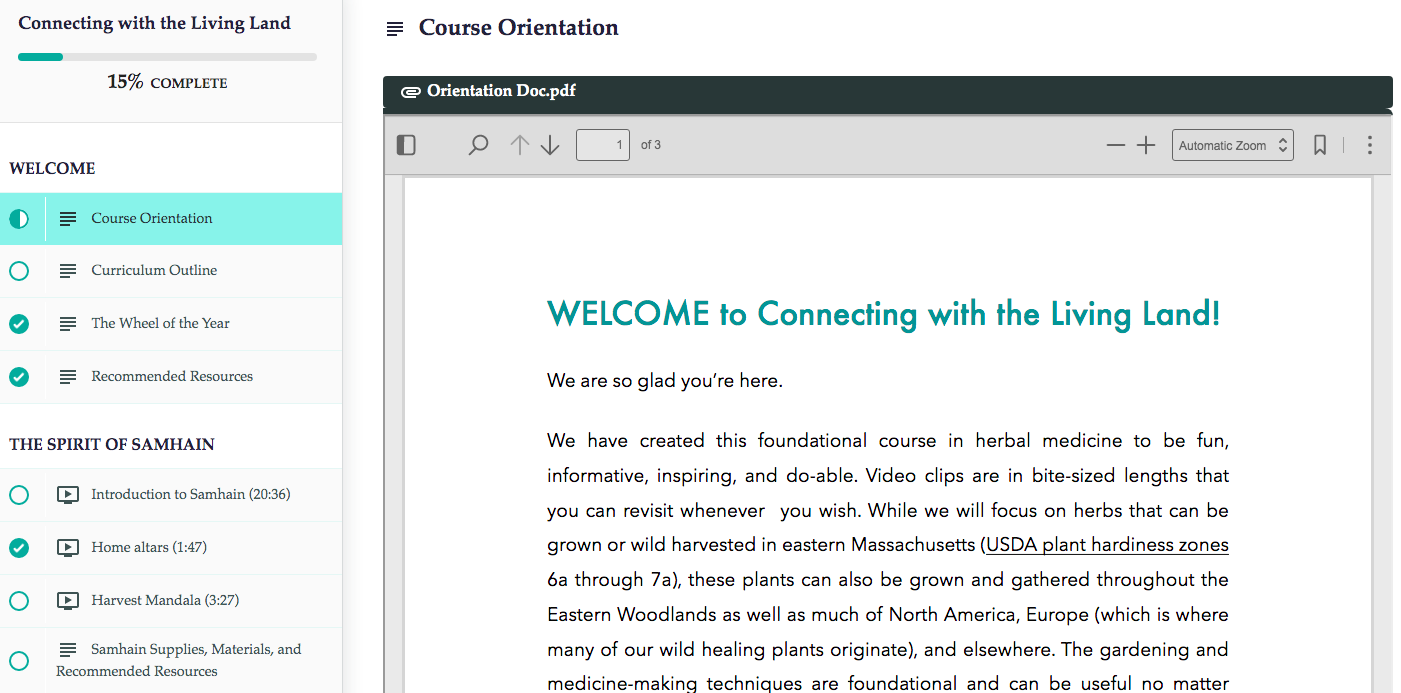Click text-lines icon for Samhain Supplies row

pos(68,649)
